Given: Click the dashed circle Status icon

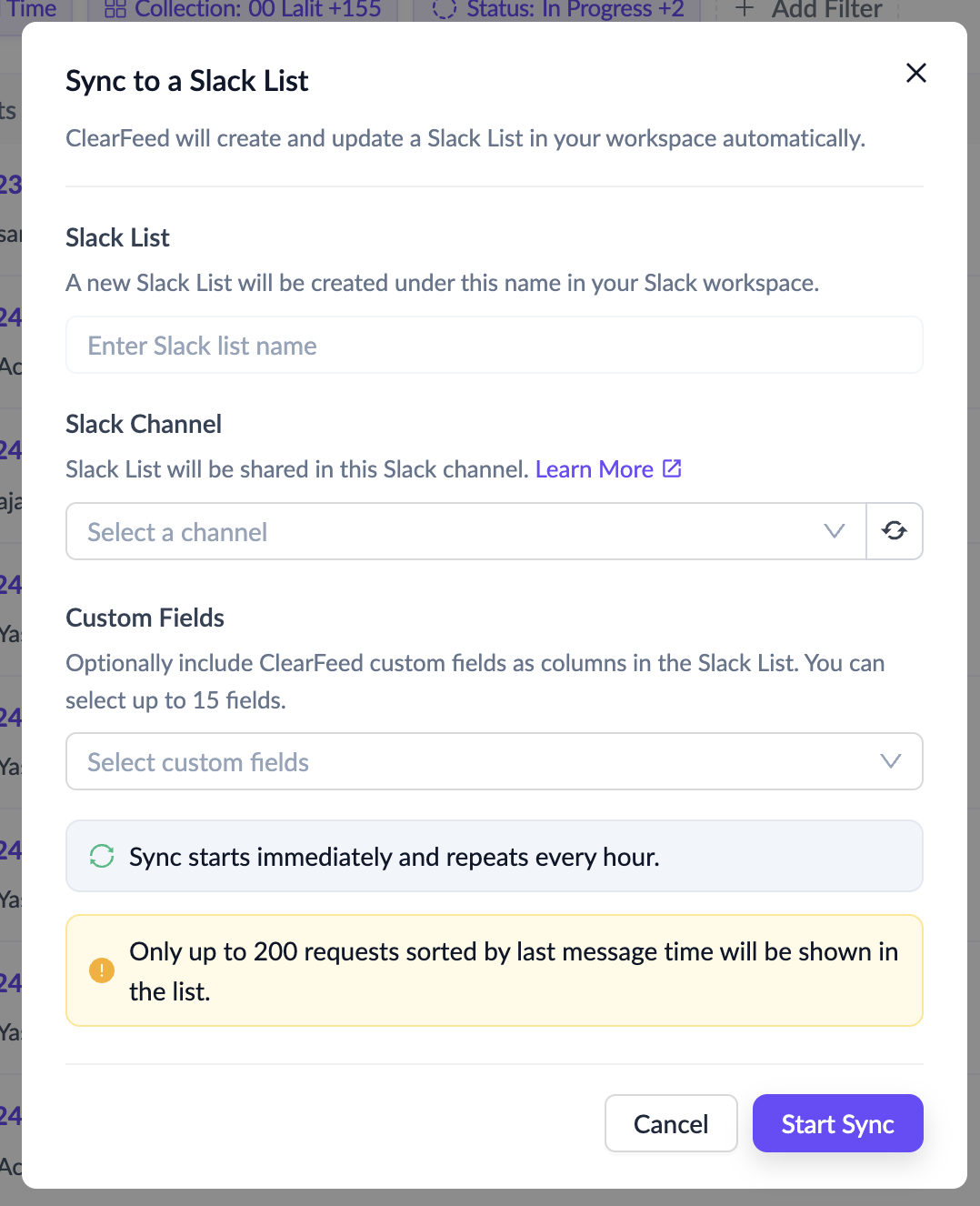Looking at the screenshot, I should point(444,9).
